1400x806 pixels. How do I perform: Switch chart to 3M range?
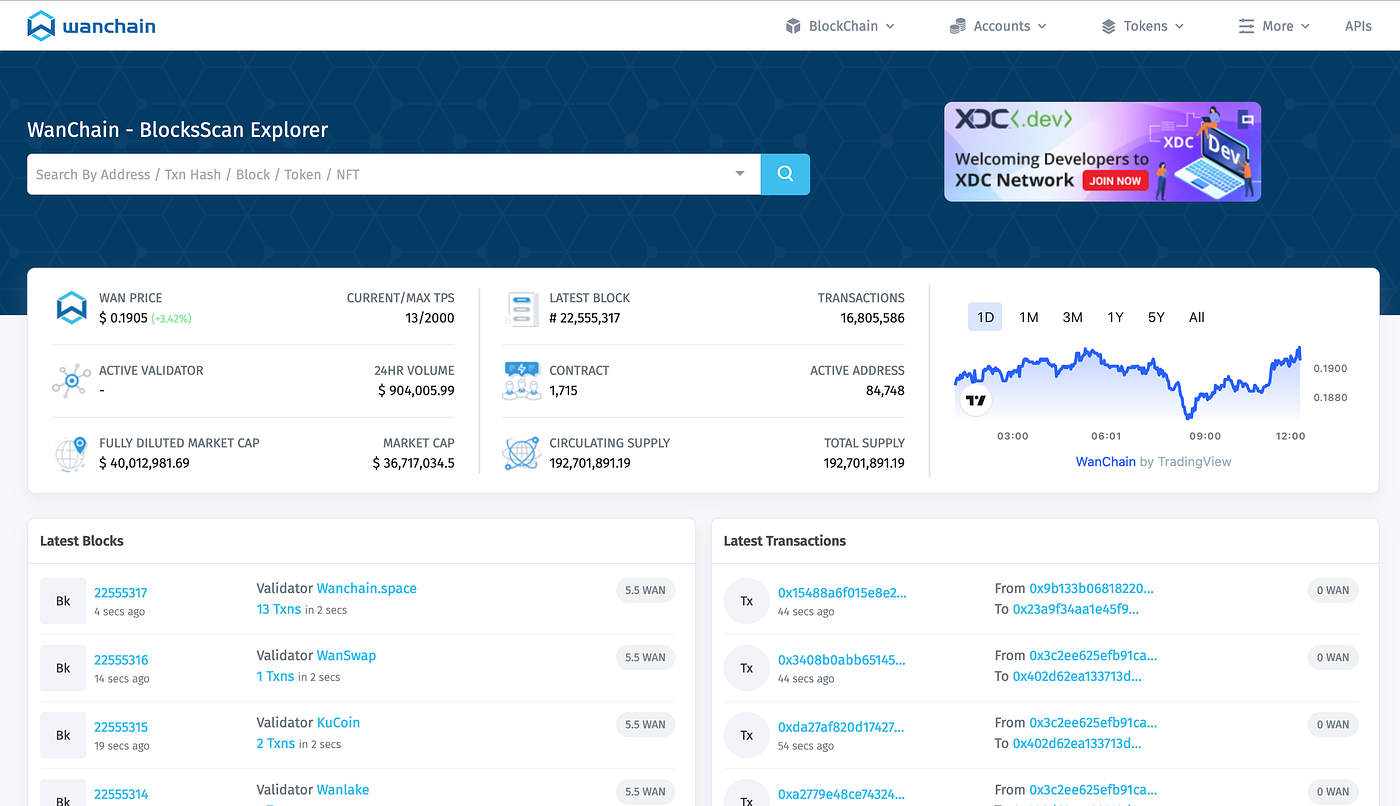click(x=1073, y=317)
